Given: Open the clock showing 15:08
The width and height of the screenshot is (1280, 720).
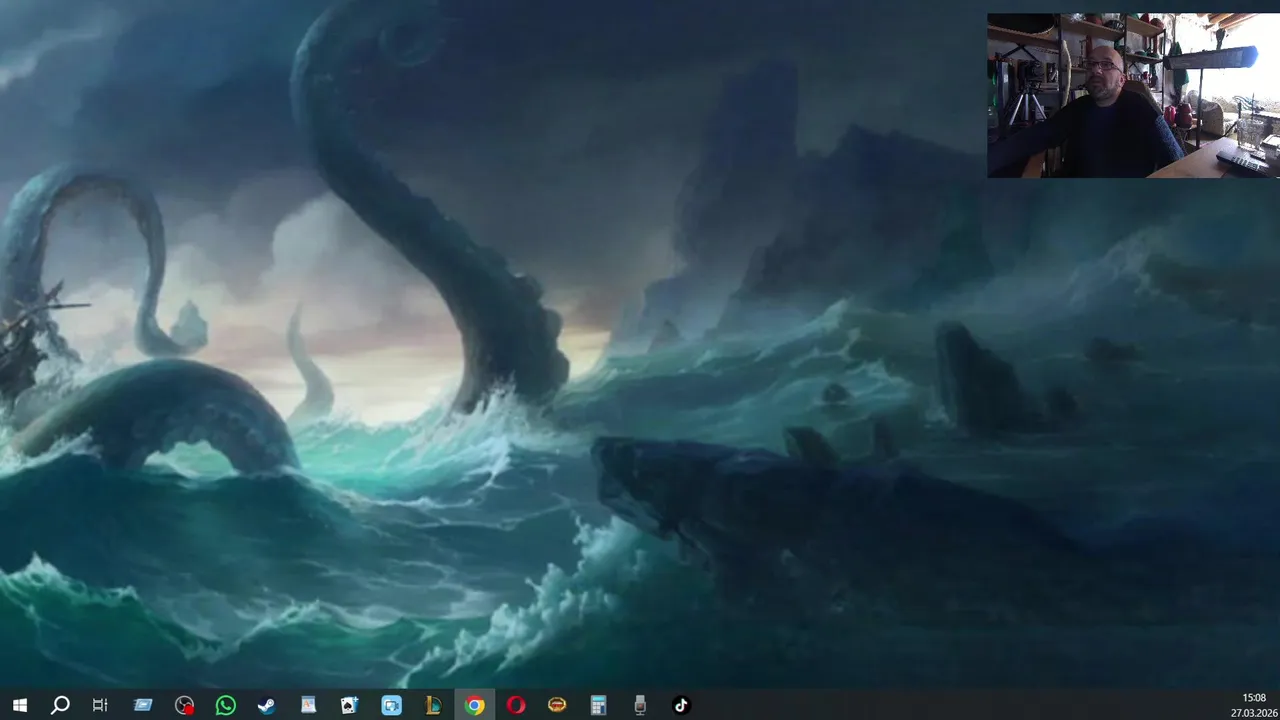Looking at the screenshot, I should tap(1254, 698).
